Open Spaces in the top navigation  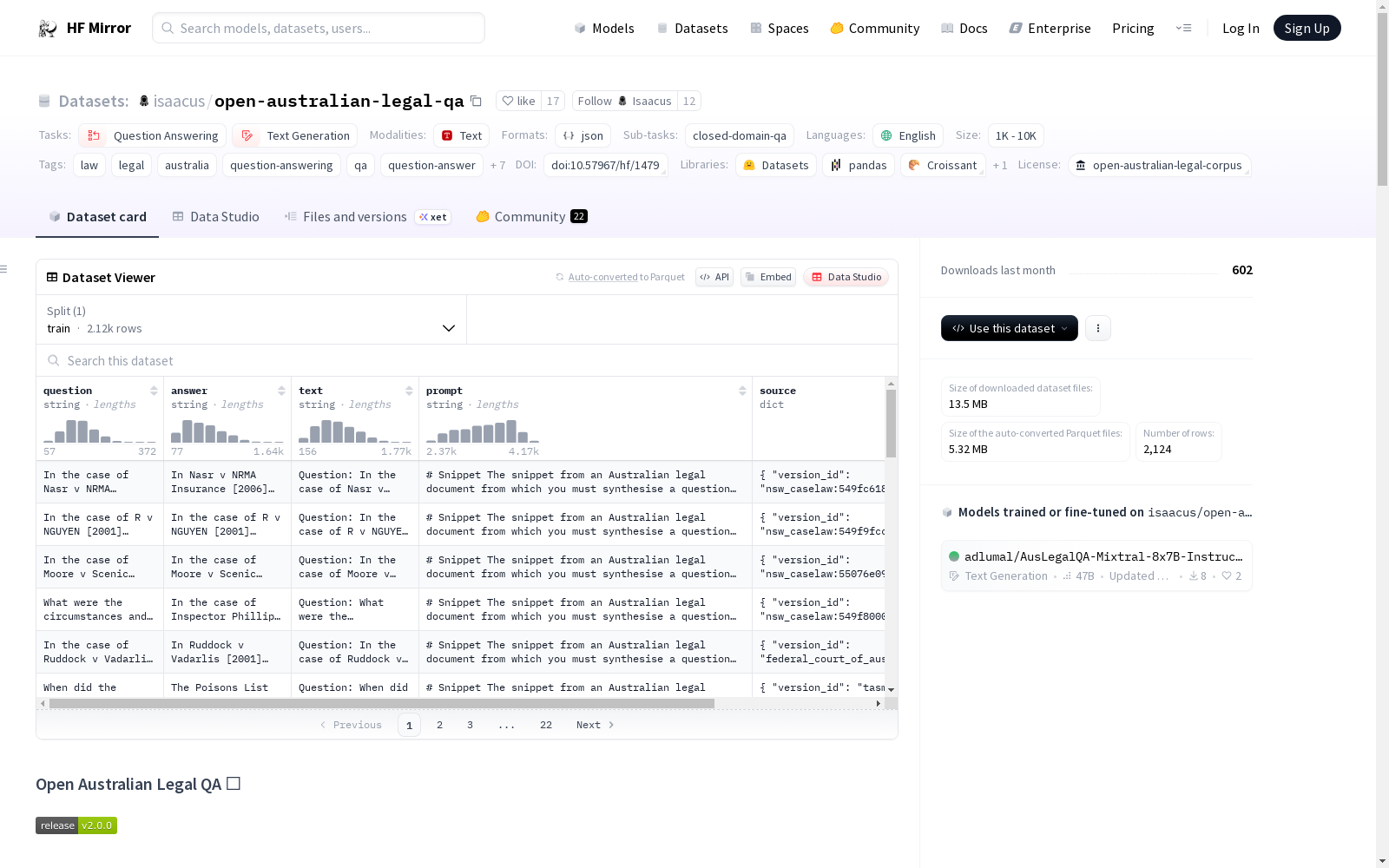click(780, 29)
